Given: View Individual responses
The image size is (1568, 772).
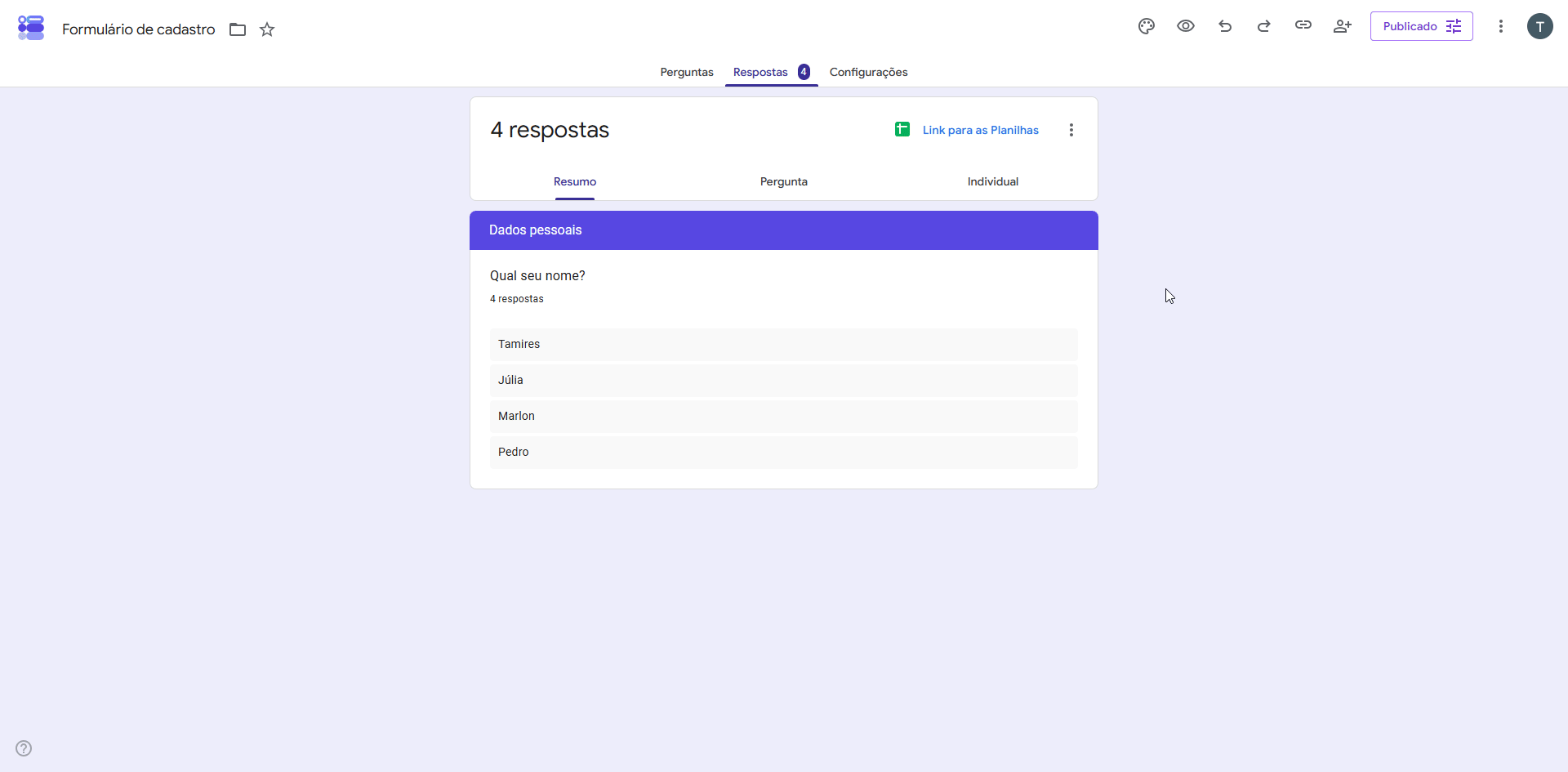Looking at the screenshot, I should (993, 181).
